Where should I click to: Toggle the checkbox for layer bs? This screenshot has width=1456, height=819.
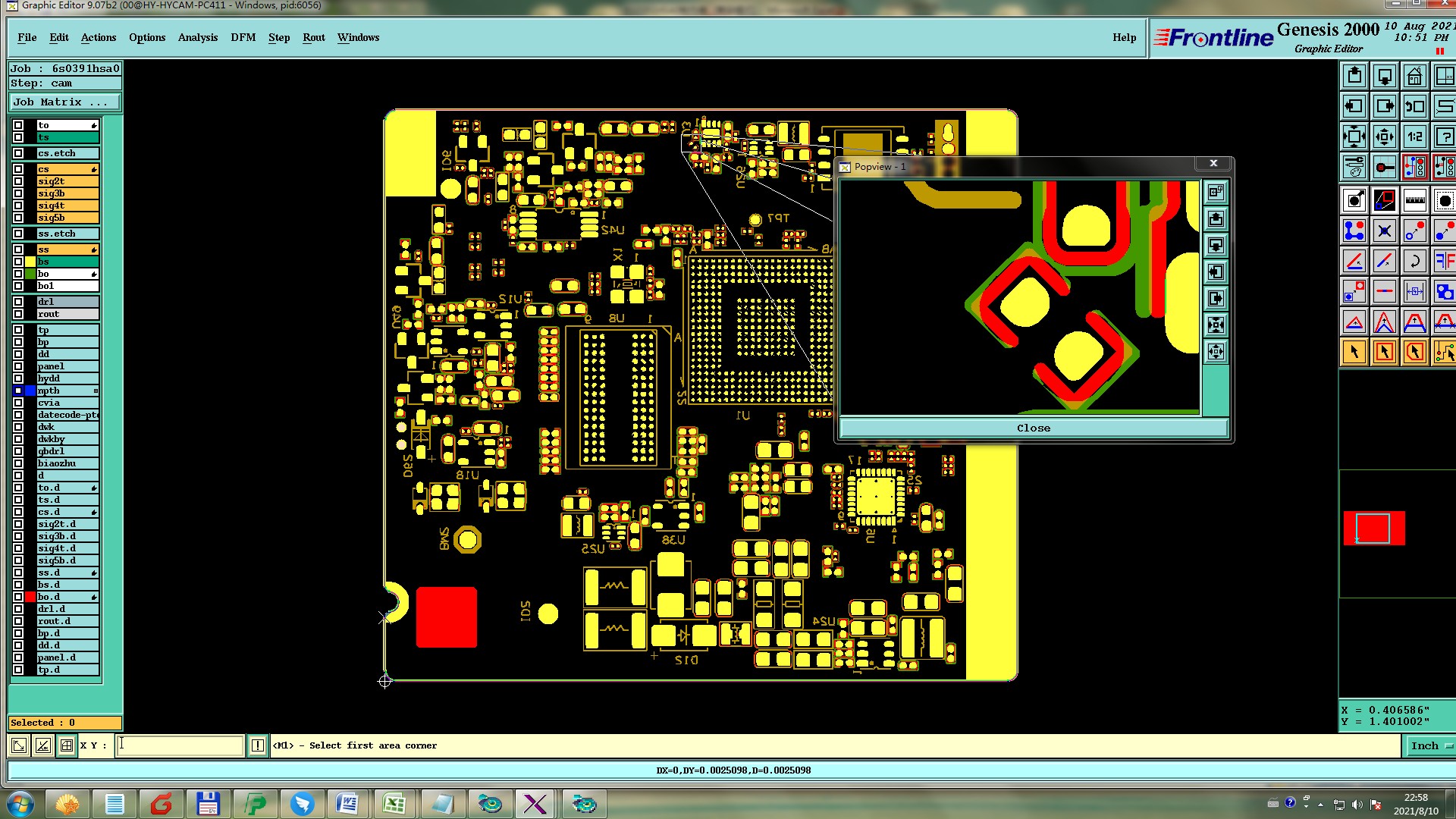[x=18, y=262]
